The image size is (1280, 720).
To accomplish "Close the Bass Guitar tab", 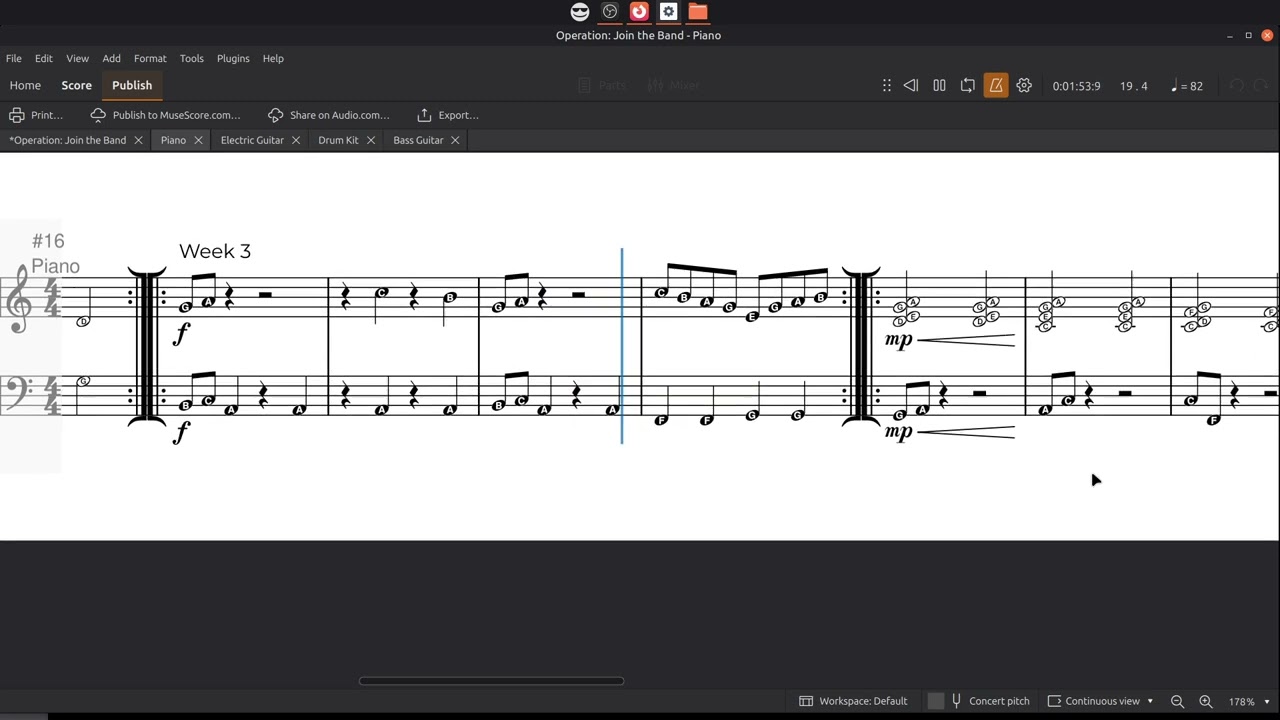I will pyautogui.click(x=454, y=140).
